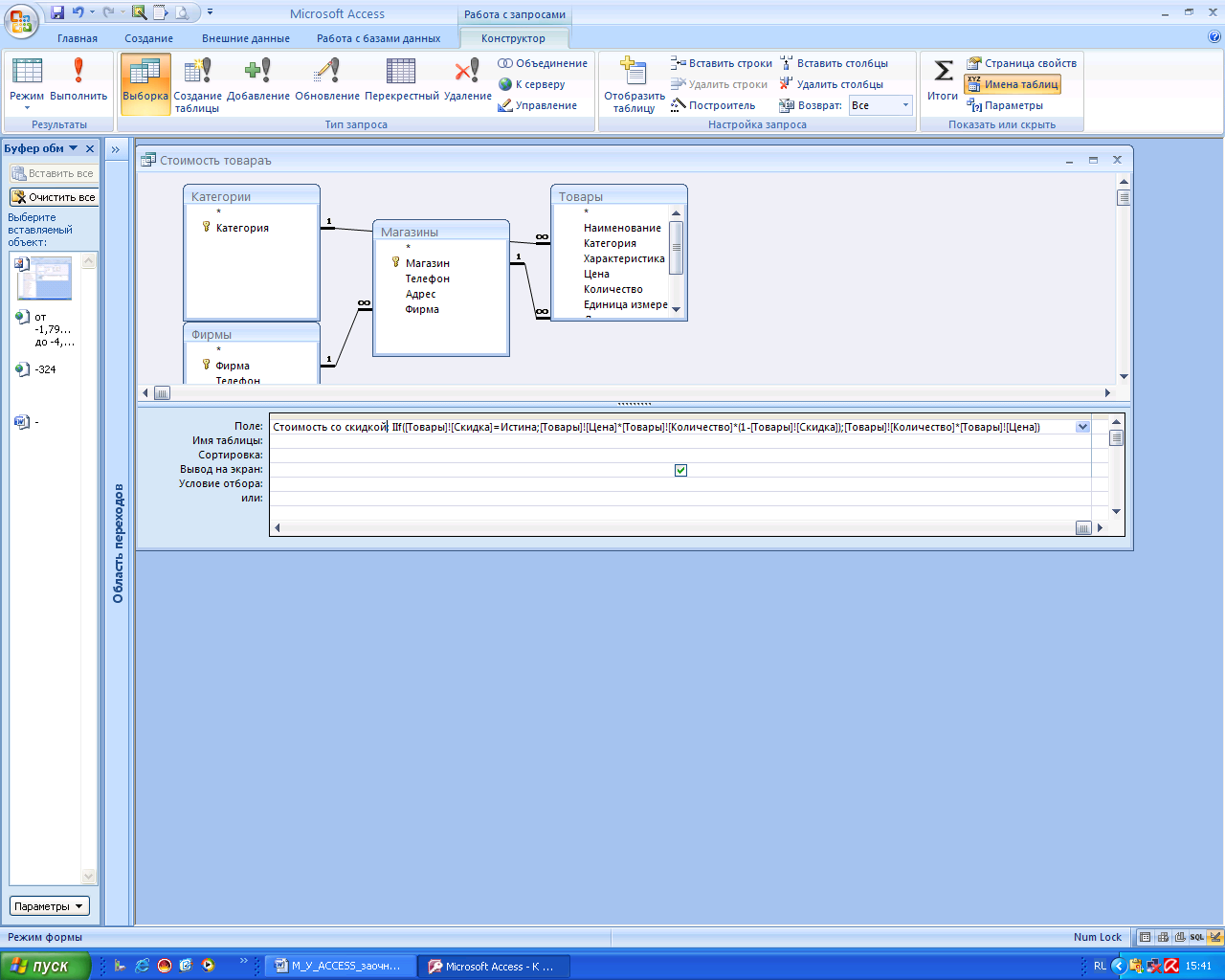This screenshot has height=980, width=1225.
Task: Click Сортировка cell in grid
Action: pyautogui.click(x=680, y=456)
